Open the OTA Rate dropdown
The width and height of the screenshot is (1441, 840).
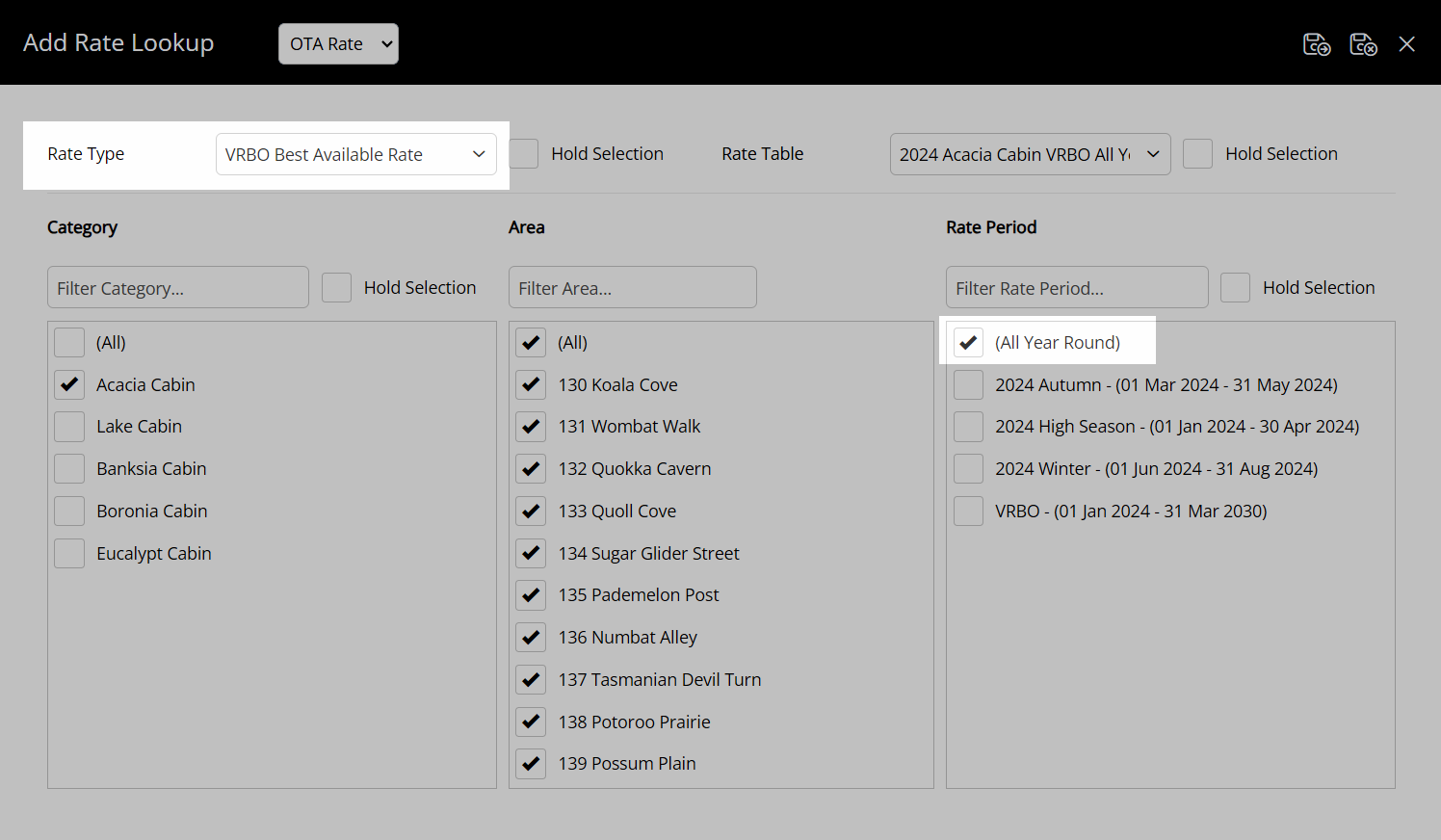point(338,44)
